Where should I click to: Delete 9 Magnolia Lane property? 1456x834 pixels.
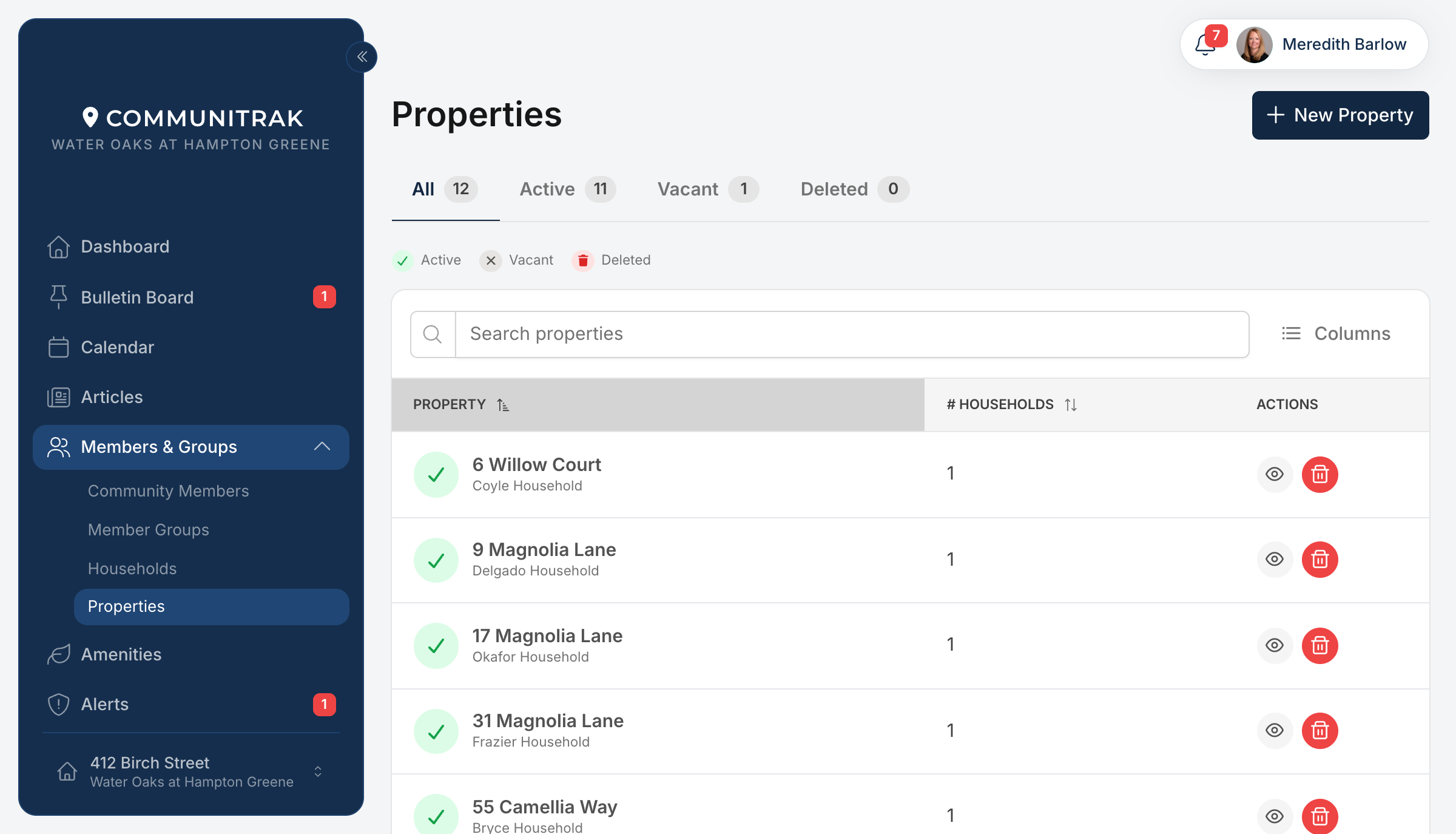(1320, 559)
